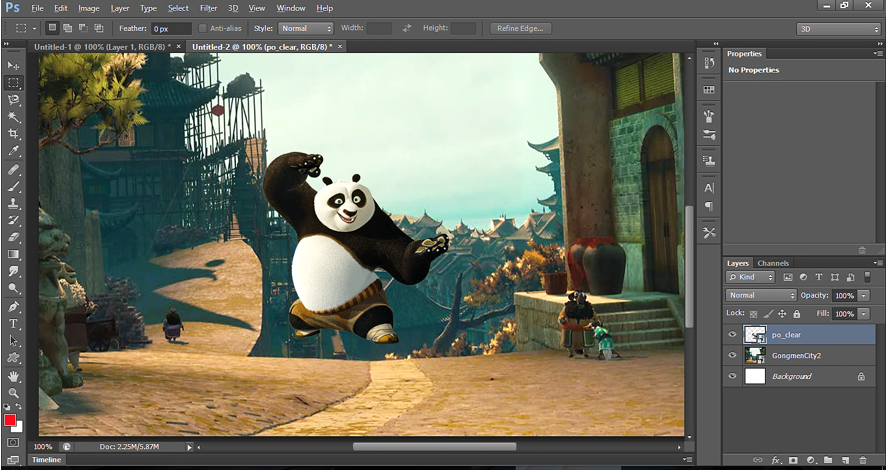Viewport: 887px width, 470px height.
Task: Set the red foreground color swatch
Action: click(10, 420)
